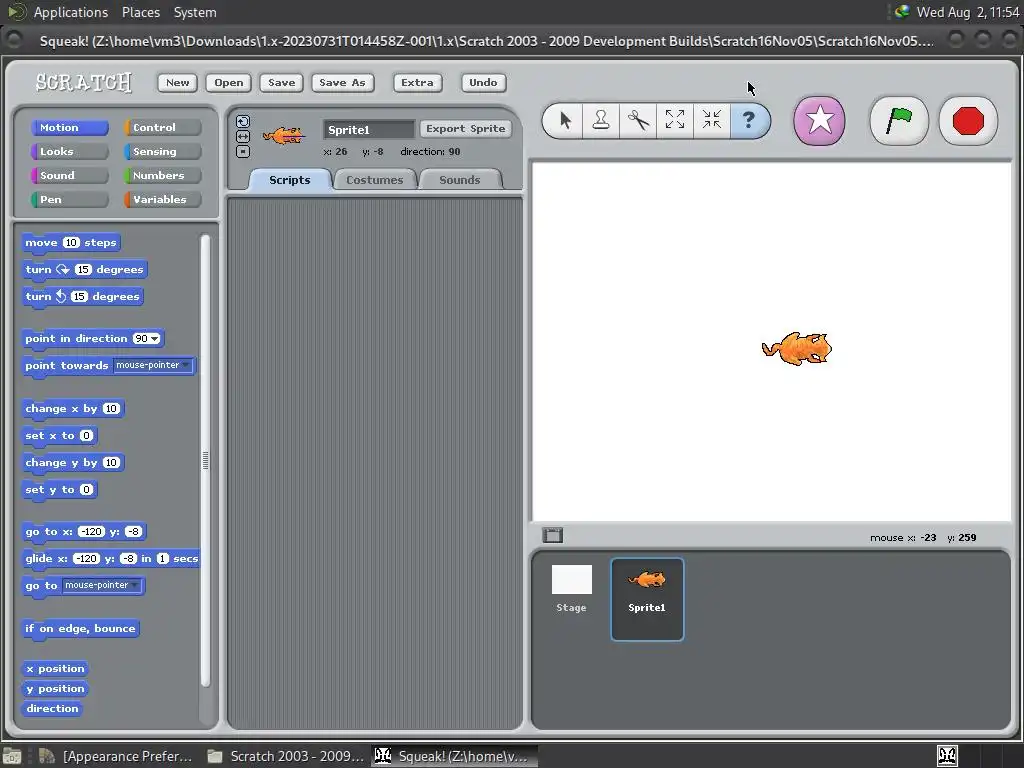Click the x position reporter block

[x=56, y=669]
